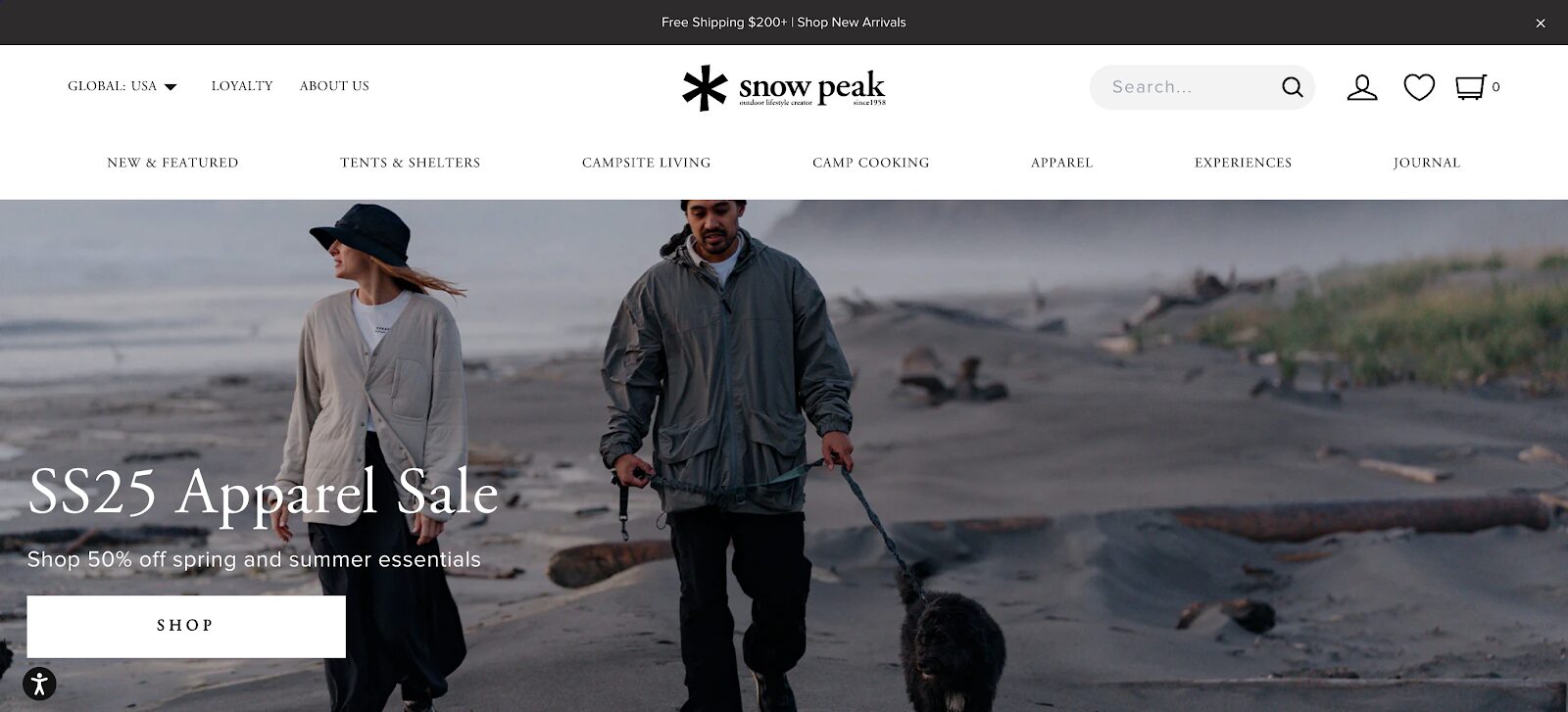Open the Campsite Living menu
Viewport: 1568px width, 712px height.
tap(647, 163)
